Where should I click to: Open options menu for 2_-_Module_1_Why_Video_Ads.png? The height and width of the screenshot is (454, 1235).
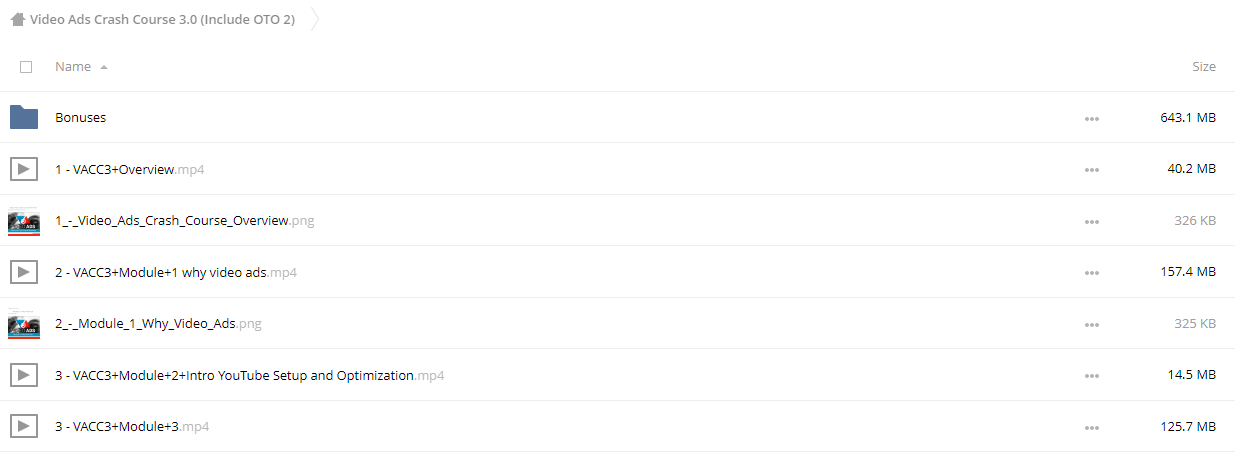point(1091,325)
